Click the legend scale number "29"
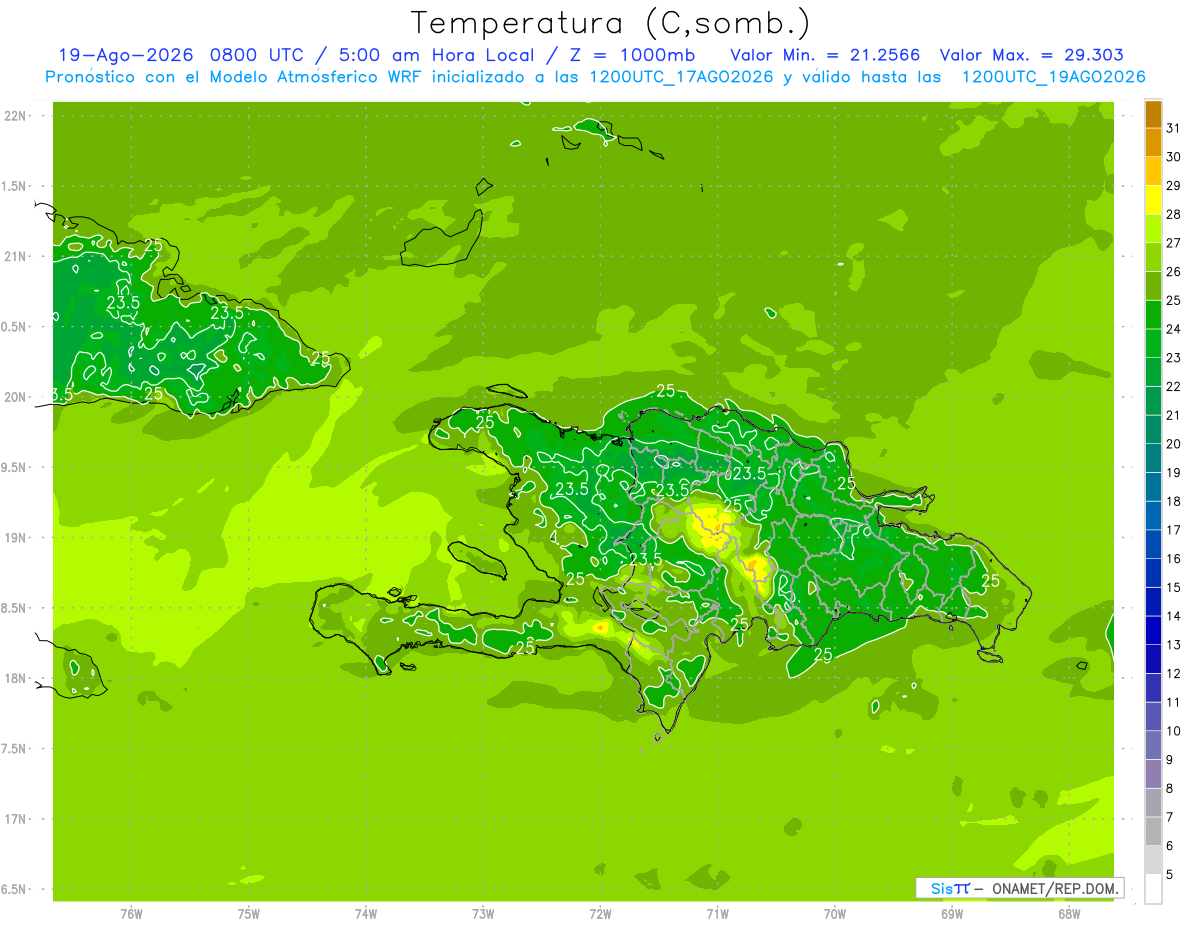Screen dimensions: 1200x927 tap(1174, 185)
